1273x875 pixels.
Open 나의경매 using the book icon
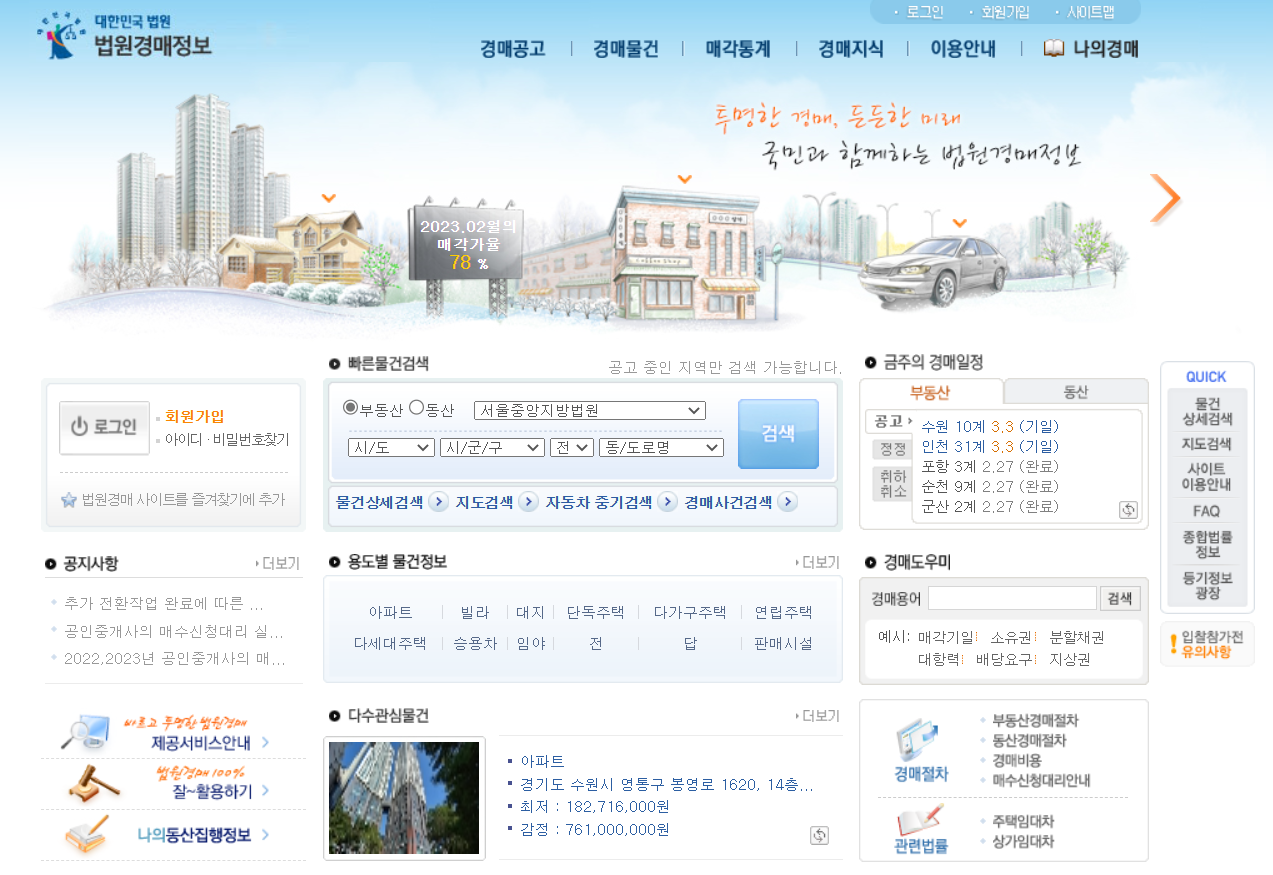[1054, 47]
